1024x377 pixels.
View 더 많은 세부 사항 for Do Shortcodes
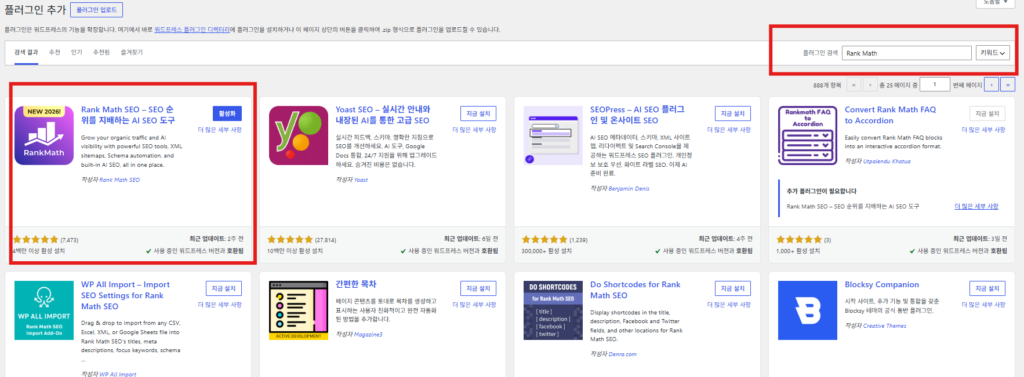729,305
